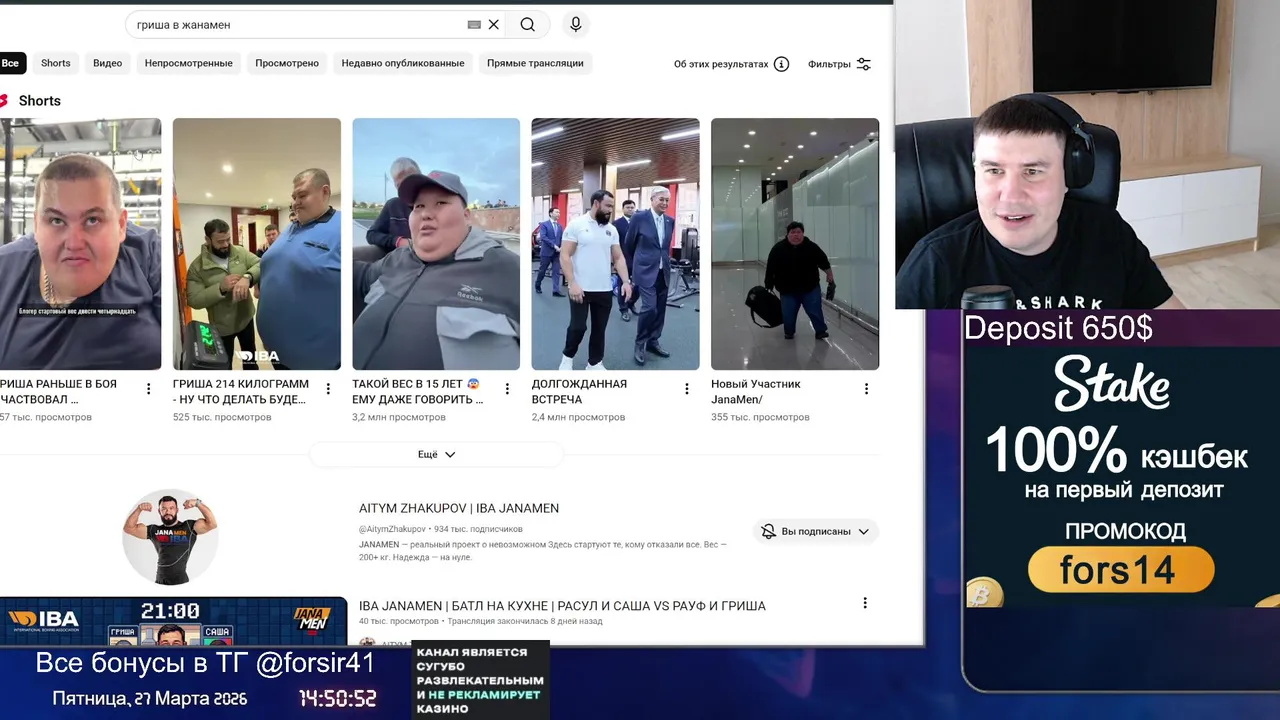1280x720 pixels.
Task: Open 'ДОЛГОЖДАННАЯ ВСТРЕЧА' short thumbnail
Action: click(615, 244)
